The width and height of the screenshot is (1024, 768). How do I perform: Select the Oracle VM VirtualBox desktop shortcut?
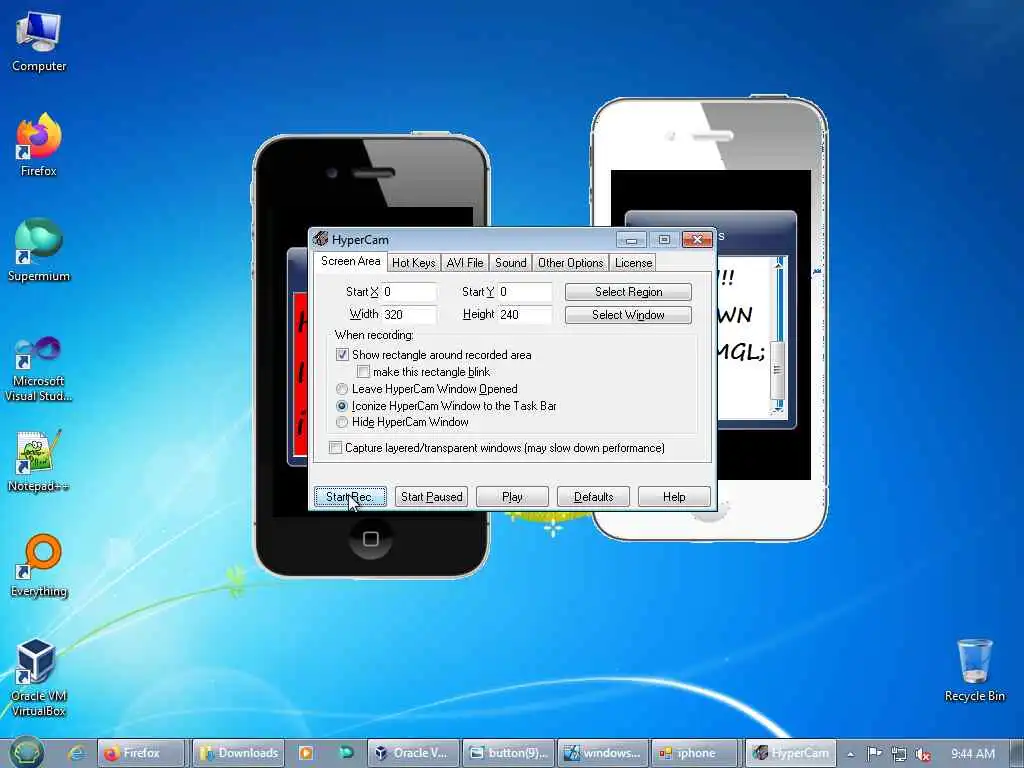click(x=39, y=678)
